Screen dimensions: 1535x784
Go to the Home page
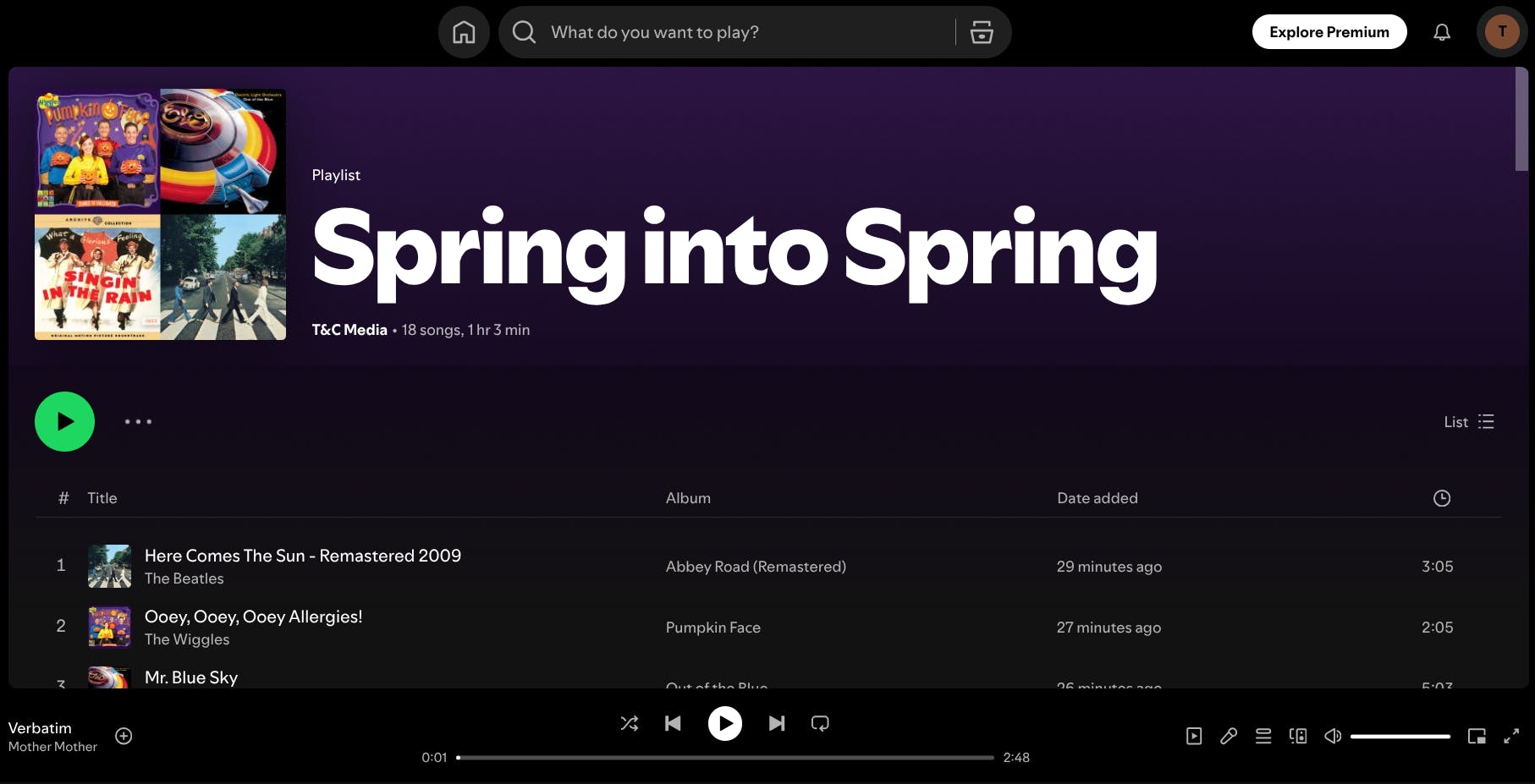click(463, 31)
